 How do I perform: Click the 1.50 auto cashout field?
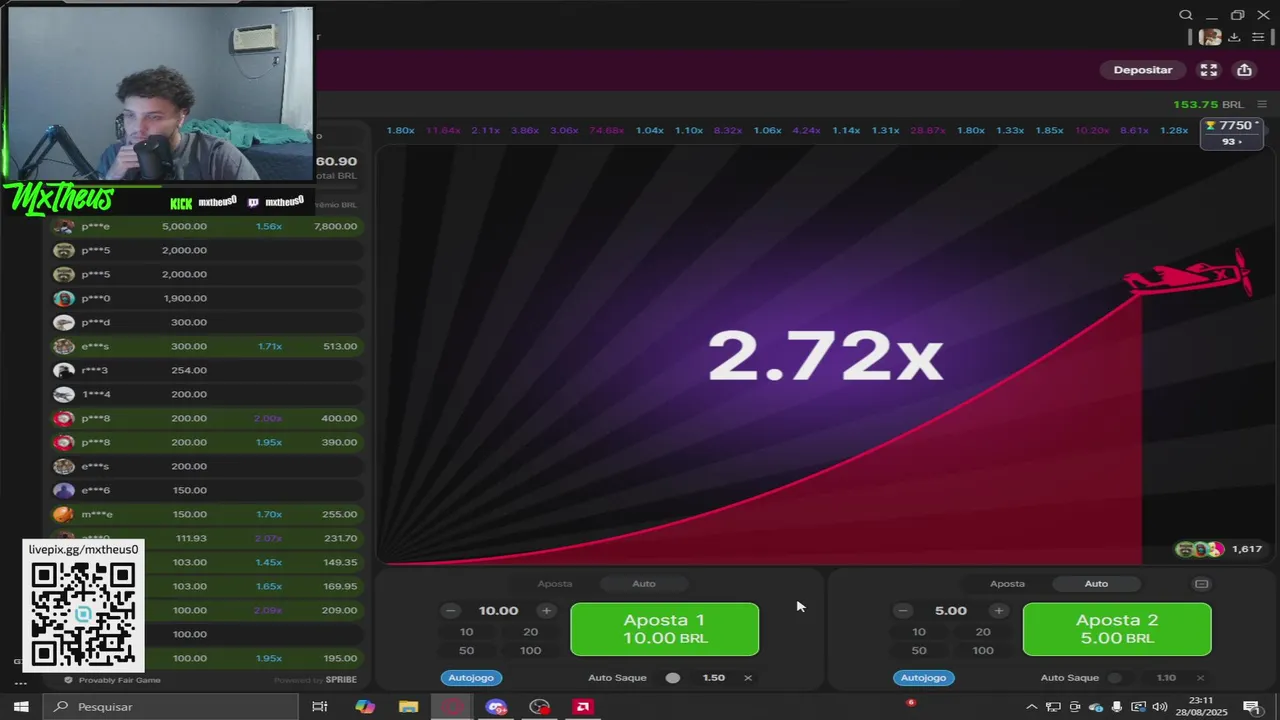tap(713, 677)
